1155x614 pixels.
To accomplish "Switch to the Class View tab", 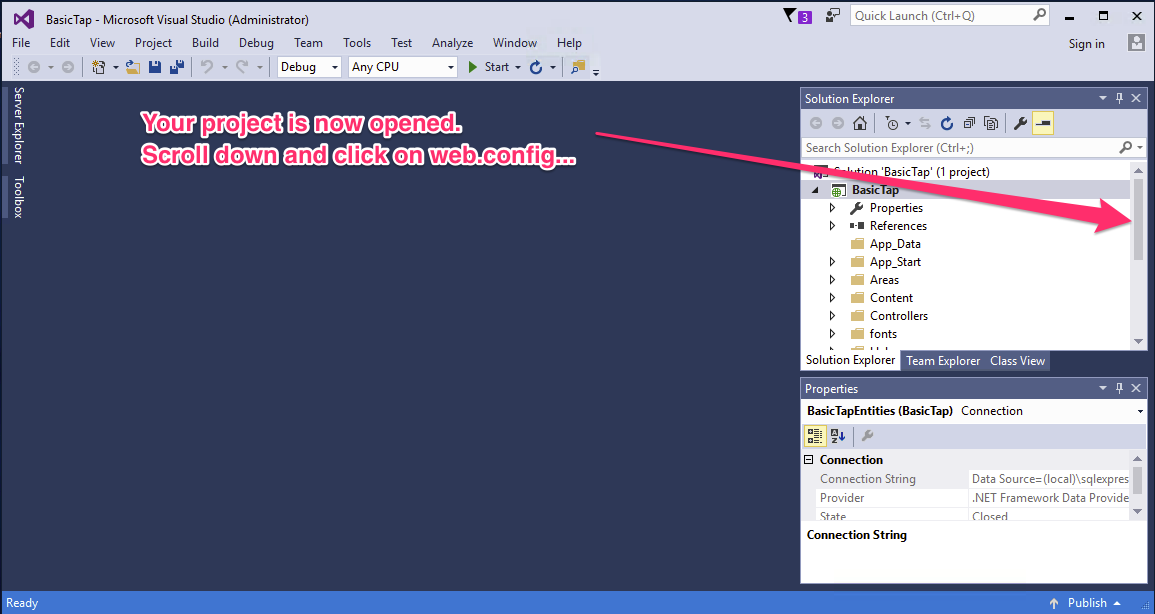I will (1017, 361).
